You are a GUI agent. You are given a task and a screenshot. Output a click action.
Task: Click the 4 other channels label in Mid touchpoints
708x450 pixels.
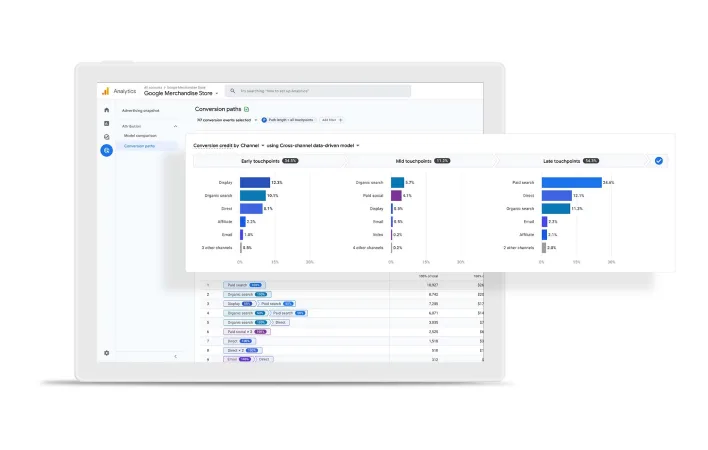(368, 248)
